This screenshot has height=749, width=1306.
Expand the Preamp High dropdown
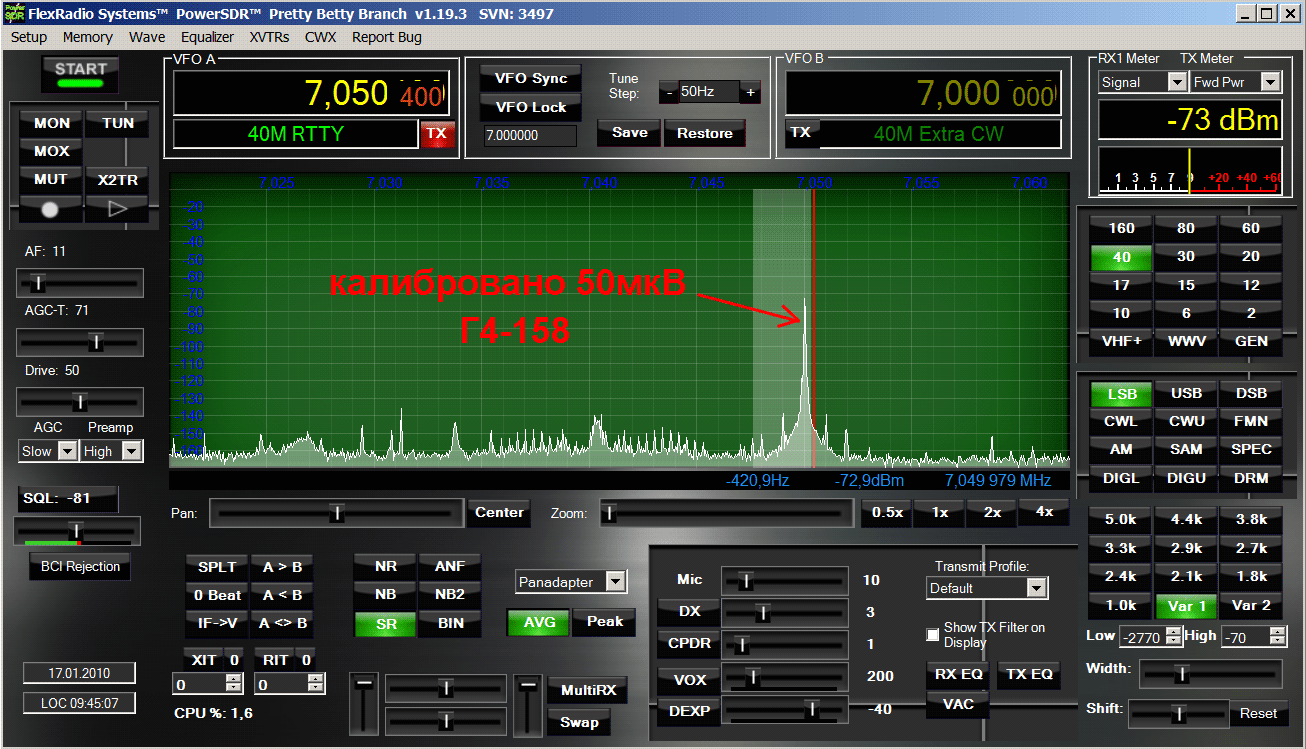(x=130, y=452)
